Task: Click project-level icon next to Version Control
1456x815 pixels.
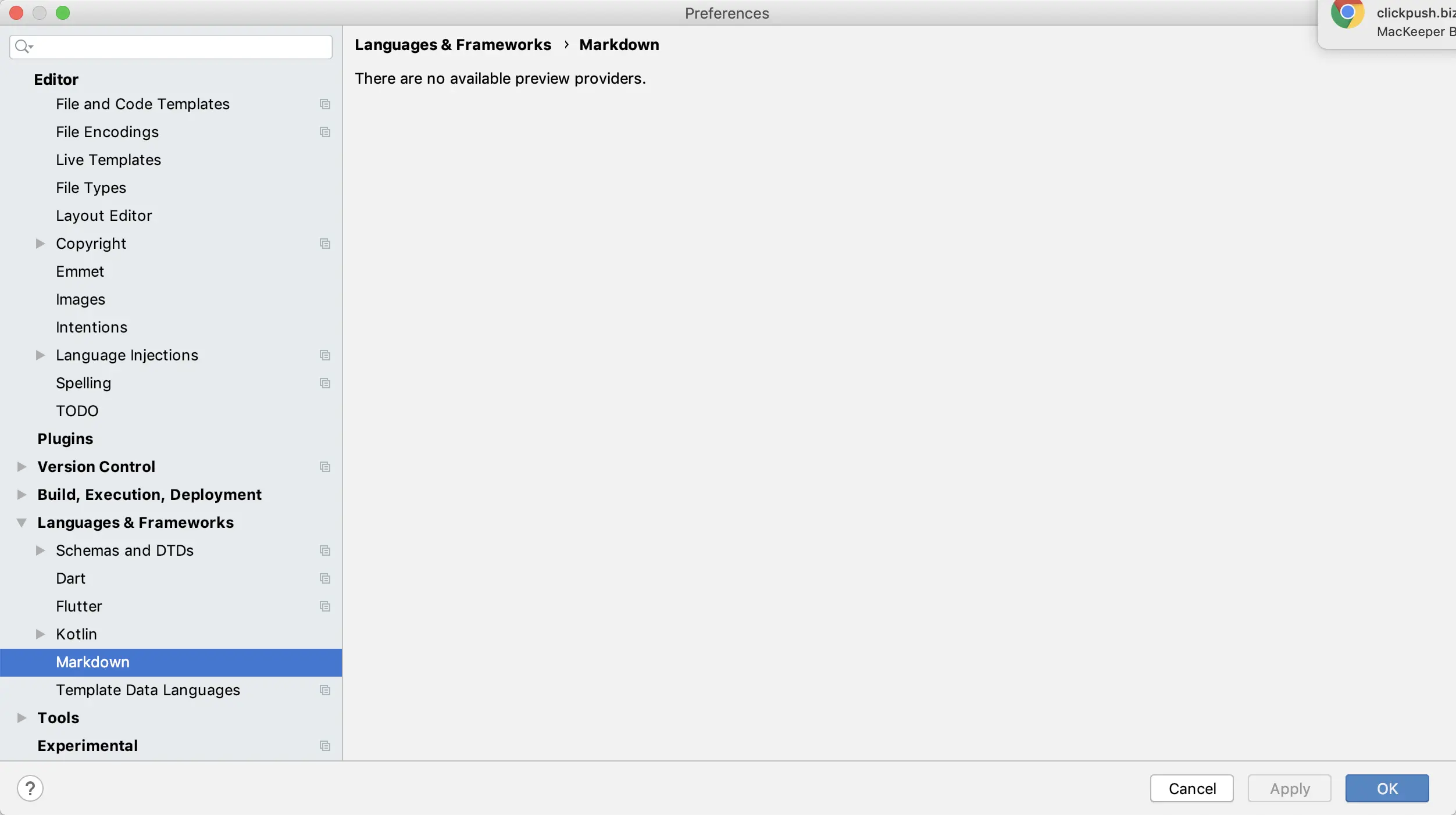Action: 325,467
